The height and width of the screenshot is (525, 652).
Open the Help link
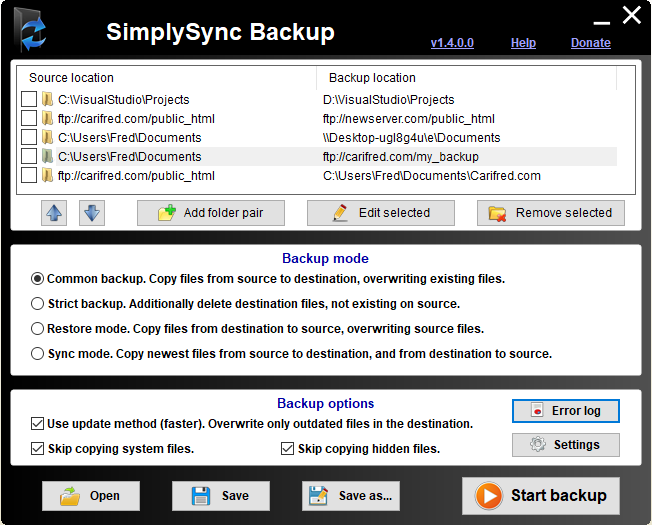[523, 43]
